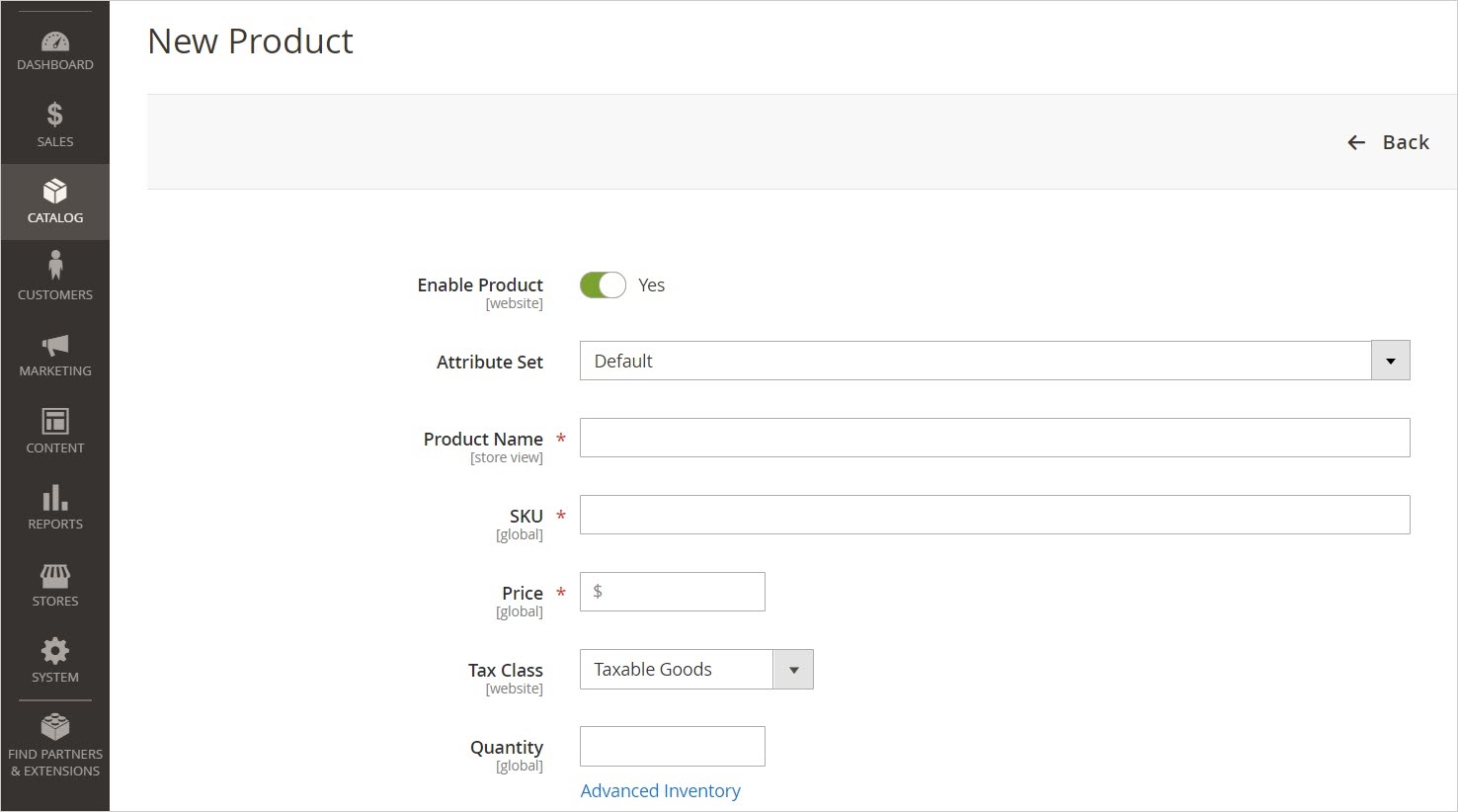This screenshot has height=812, width=1458.
Task: Toggle the Enable Product switch
Action: click(x=603, y=285)
